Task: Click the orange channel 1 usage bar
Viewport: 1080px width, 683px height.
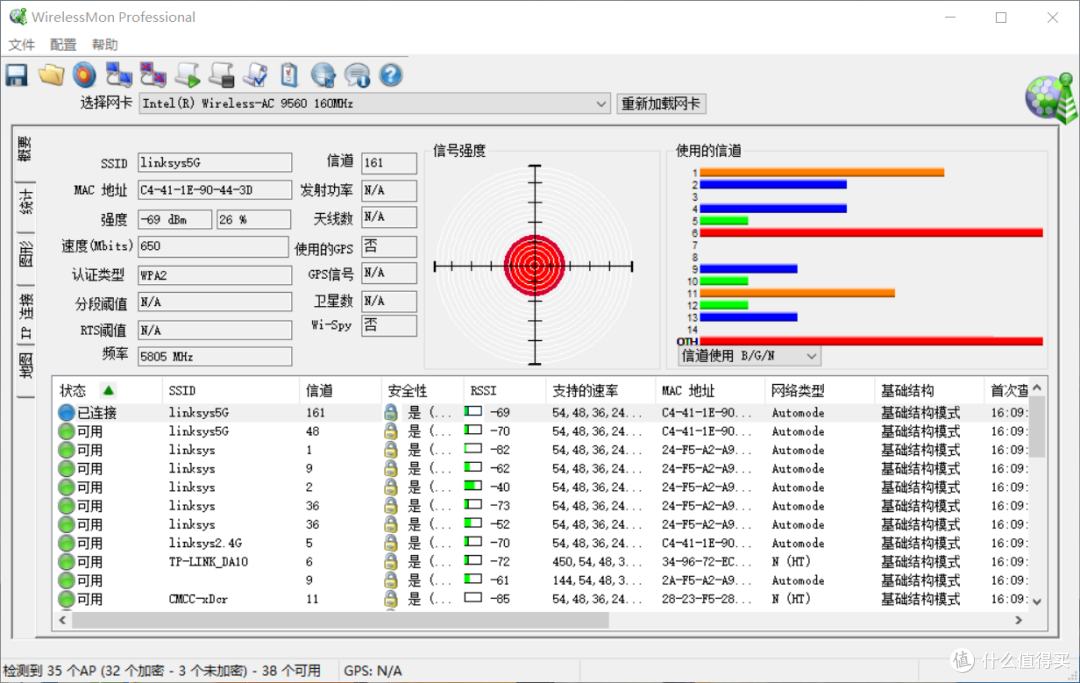Action: (x=822, y=173)
